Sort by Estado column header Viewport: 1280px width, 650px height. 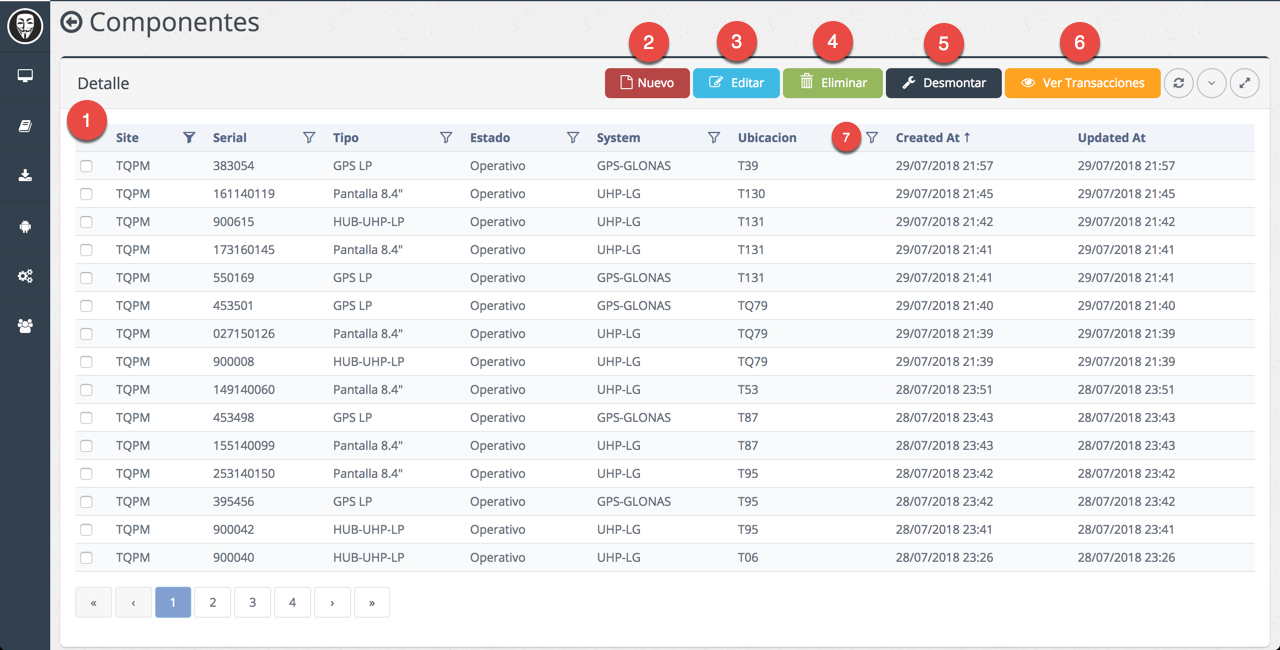click(490, 138)
